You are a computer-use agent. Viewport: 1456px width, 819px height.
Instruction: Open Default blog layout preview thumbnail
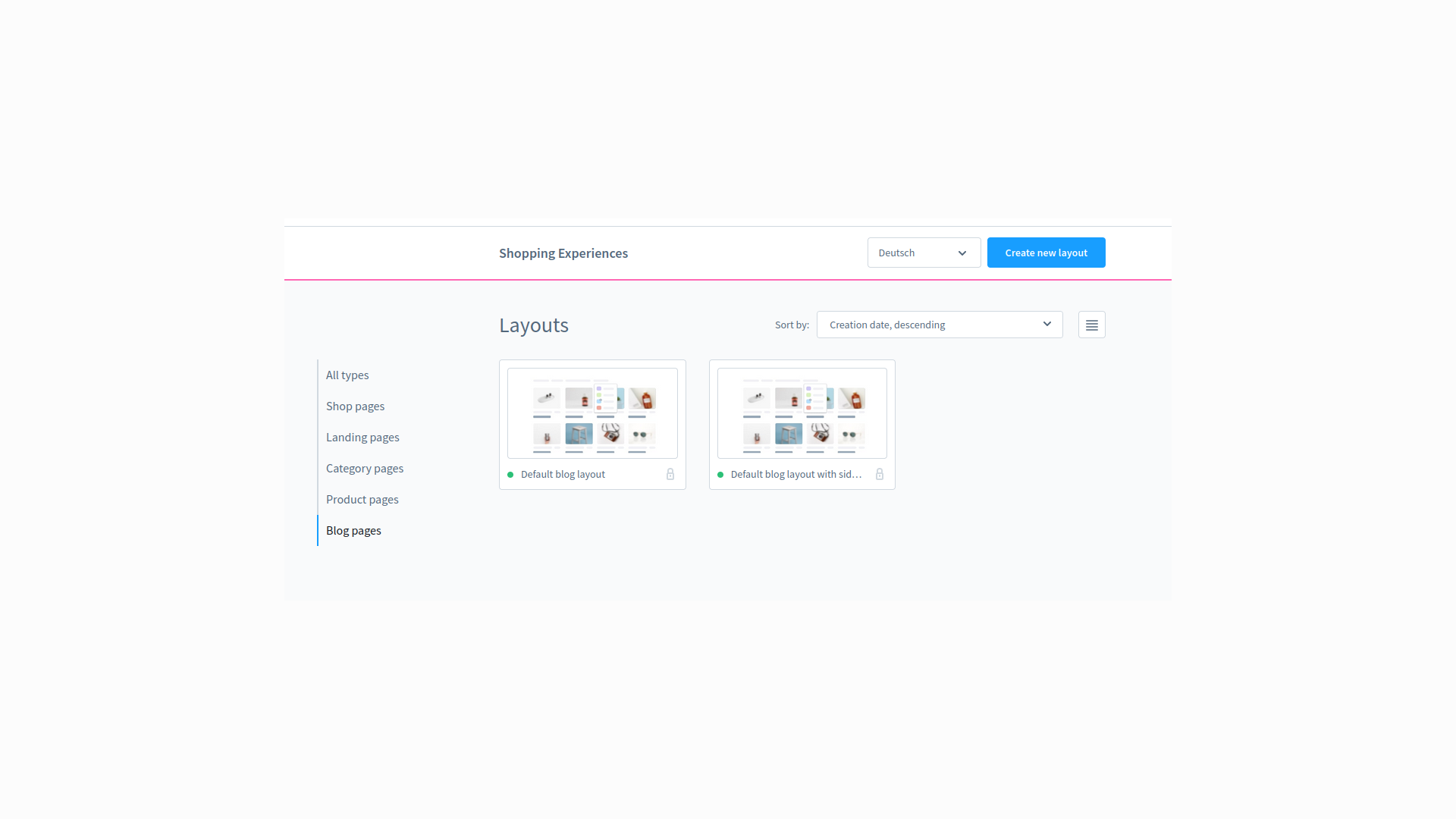[592, 413]
